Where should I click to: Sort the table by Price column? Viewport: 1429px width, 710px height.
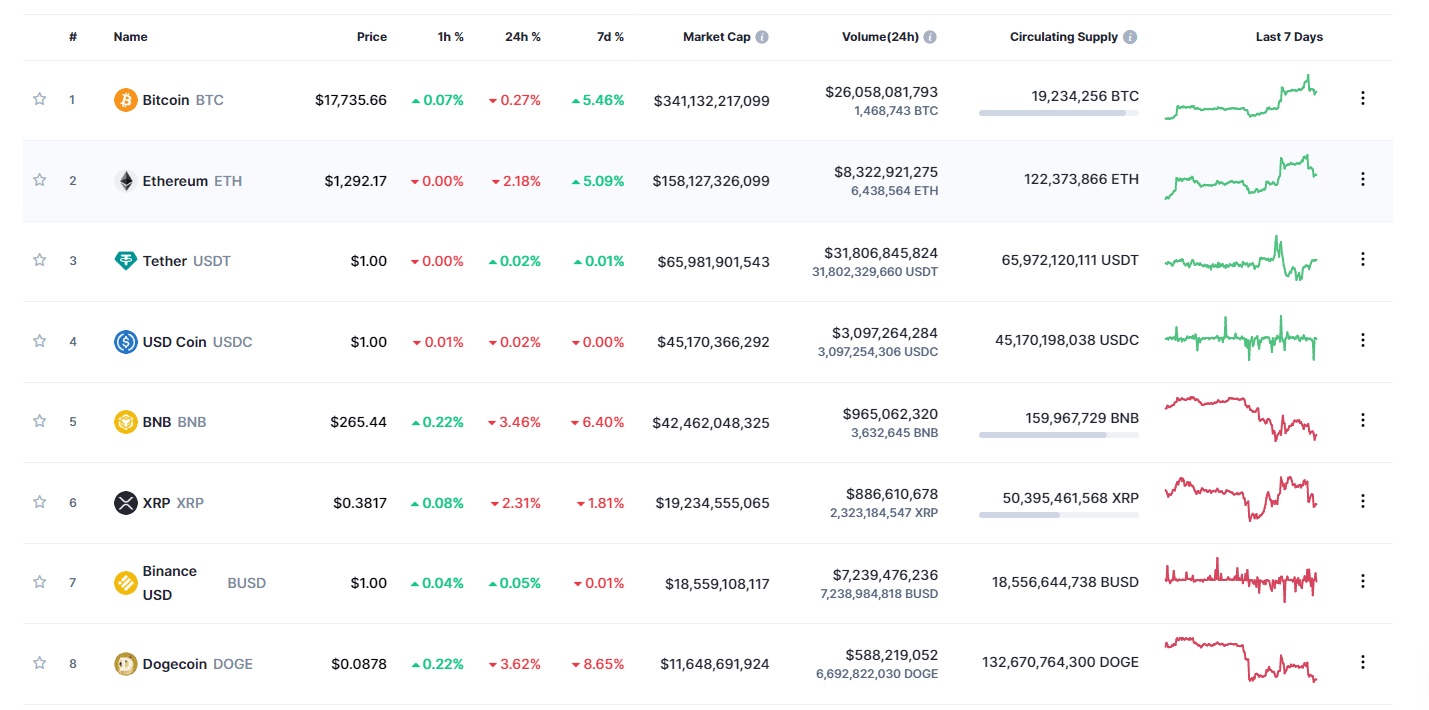pos(372,36)
